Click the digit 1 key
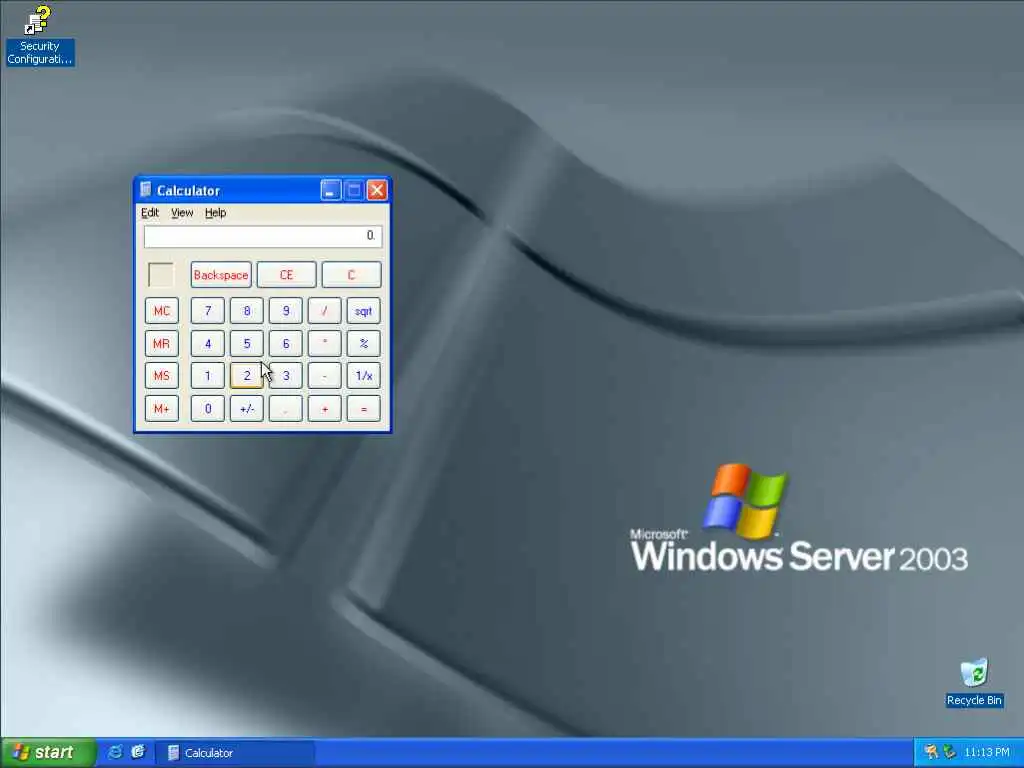Image resolution: width=1024 pixels, height=768 pixels. click(208, 376)
